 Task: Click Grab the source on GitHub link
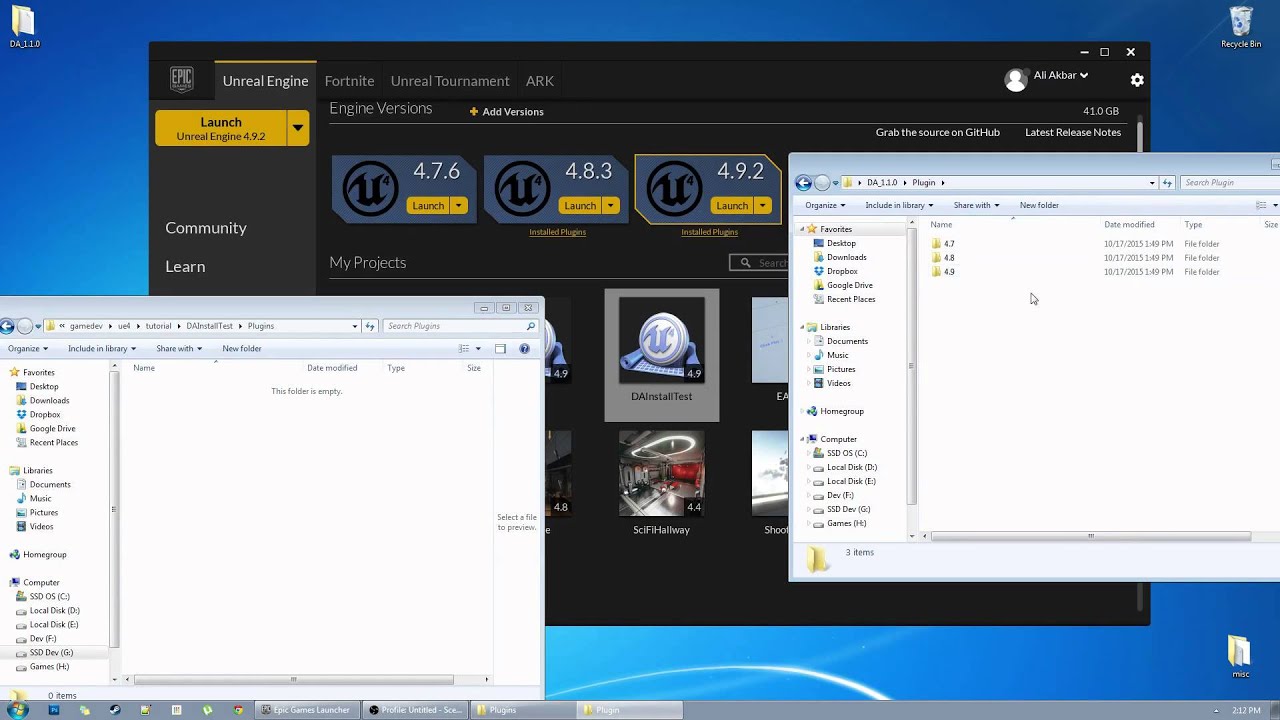(x=938, y=133)
